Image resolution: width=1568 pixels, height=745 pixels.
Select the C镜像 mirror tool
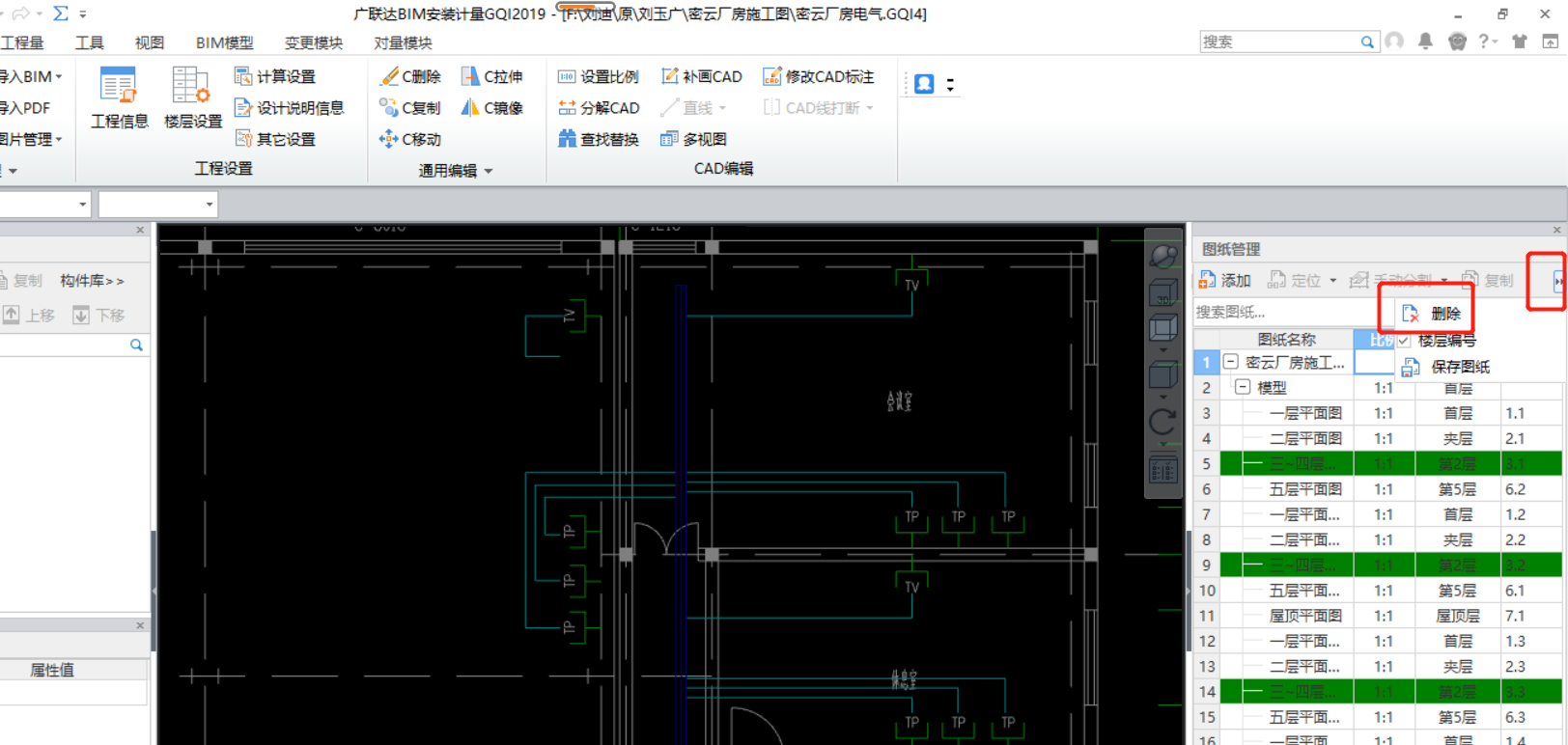click(491, 108)
